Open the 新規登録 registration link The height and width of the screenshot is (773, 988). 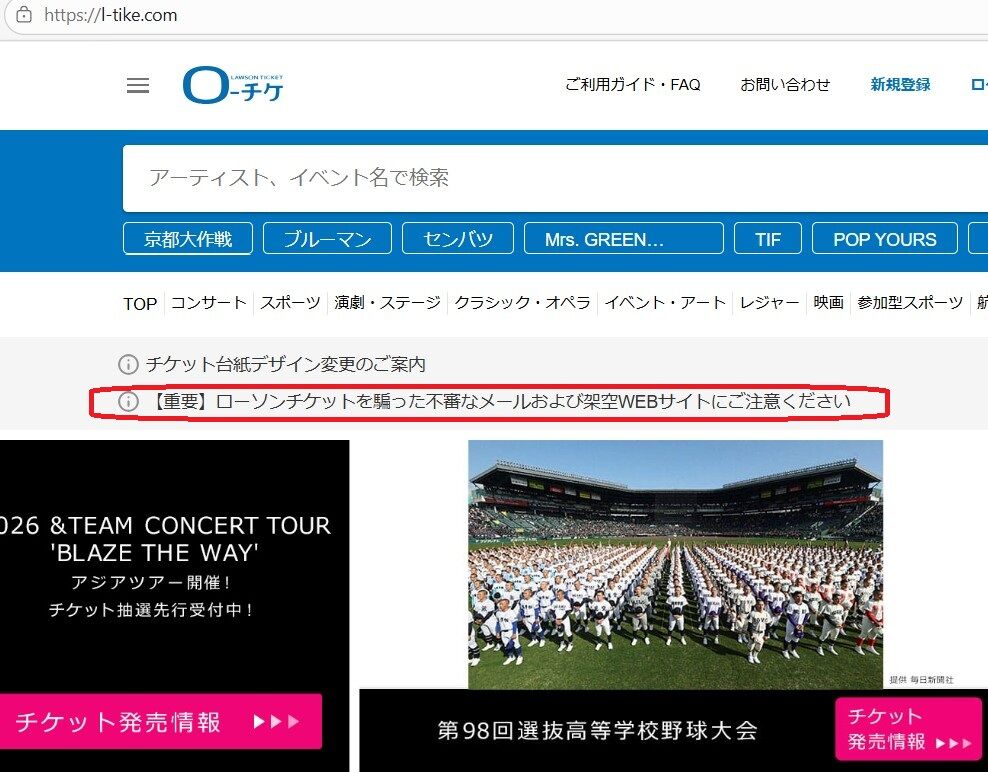click(900, 84)
